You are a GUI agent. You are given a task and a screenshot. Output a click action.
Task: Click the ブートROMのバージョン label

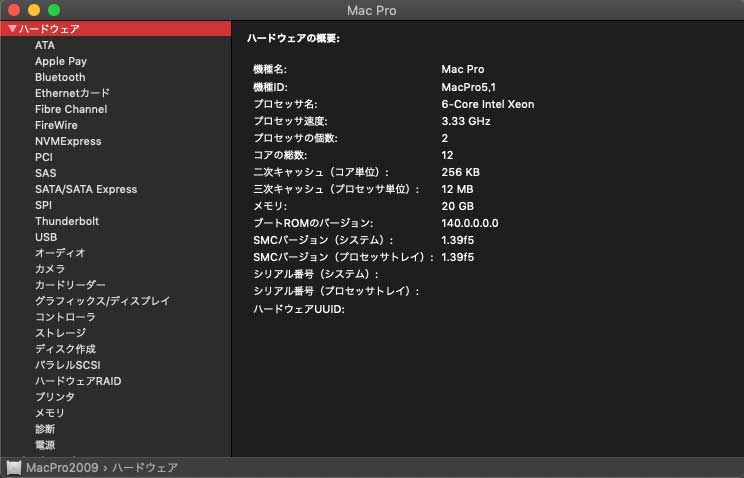313,223
